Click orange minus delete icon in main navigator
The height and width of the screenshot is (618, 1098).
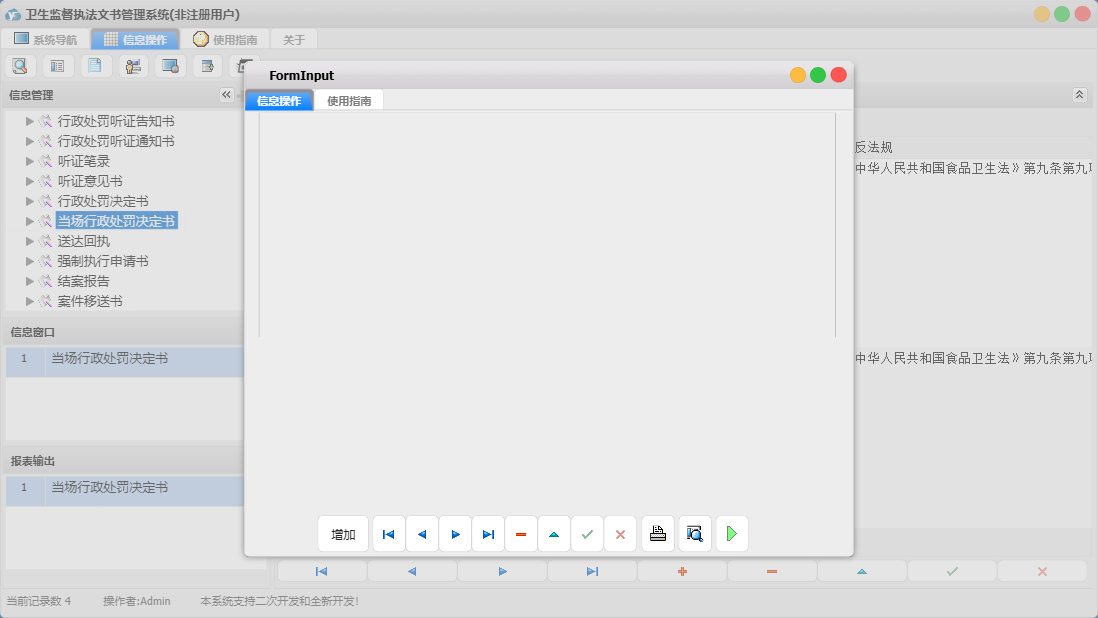772,571
